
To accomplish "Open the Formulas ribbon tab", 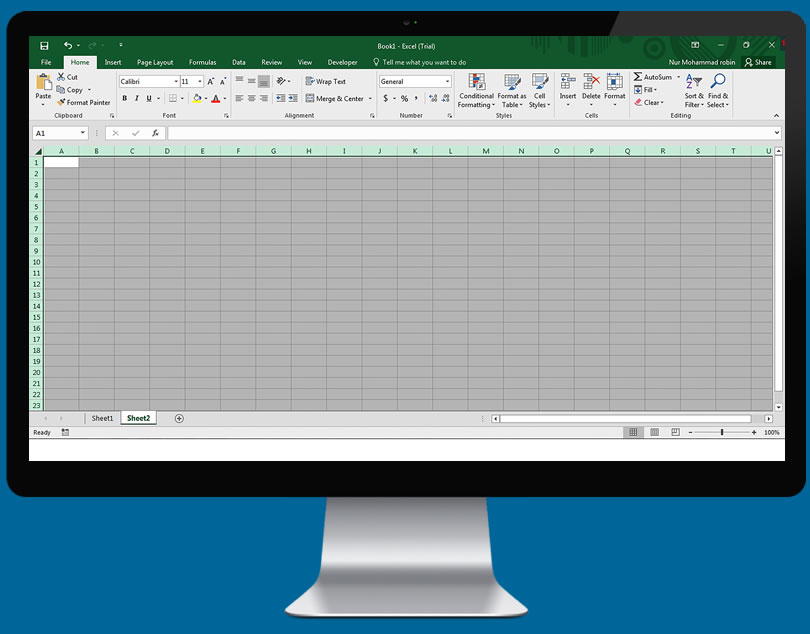I will click(x=202, y=62).
